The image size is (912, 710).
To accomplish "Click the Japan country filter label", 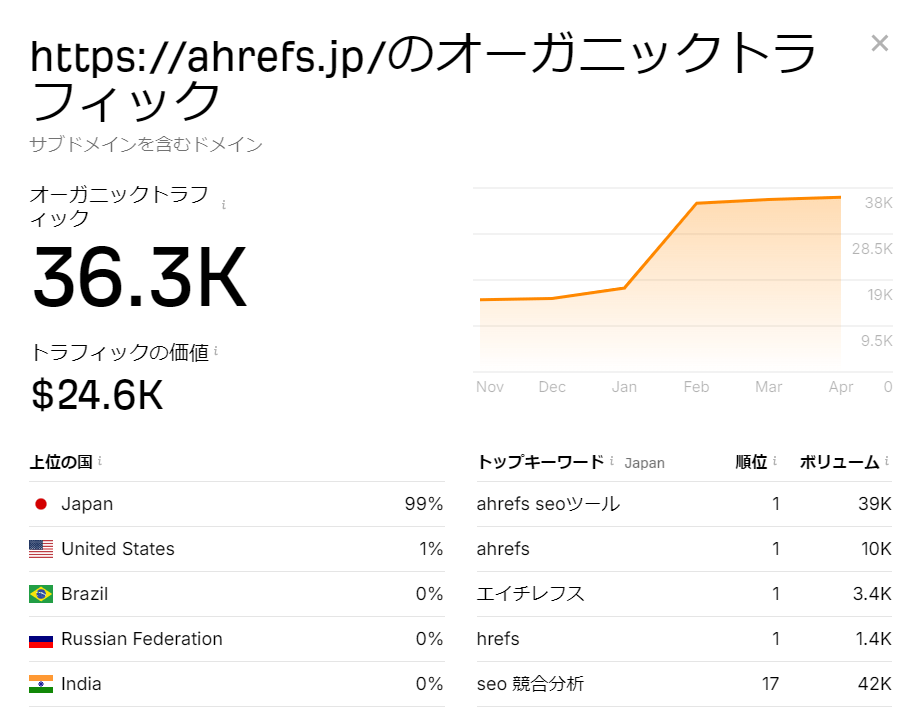I will [645, 462].
